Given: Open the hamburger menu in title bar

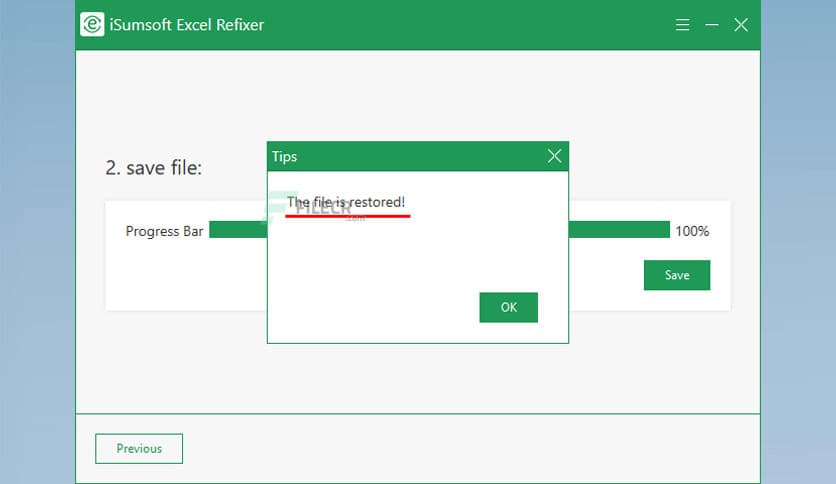Looking at the screenshot, I should 682,25.
